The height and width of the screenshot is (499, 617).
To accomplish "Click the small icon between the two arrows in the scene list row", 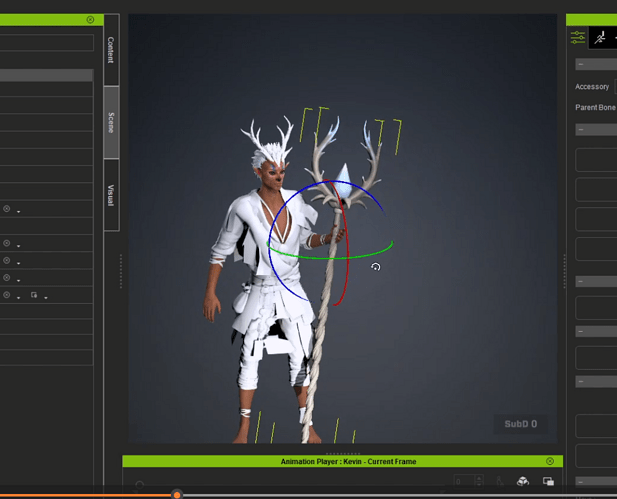I will (34, 295).
